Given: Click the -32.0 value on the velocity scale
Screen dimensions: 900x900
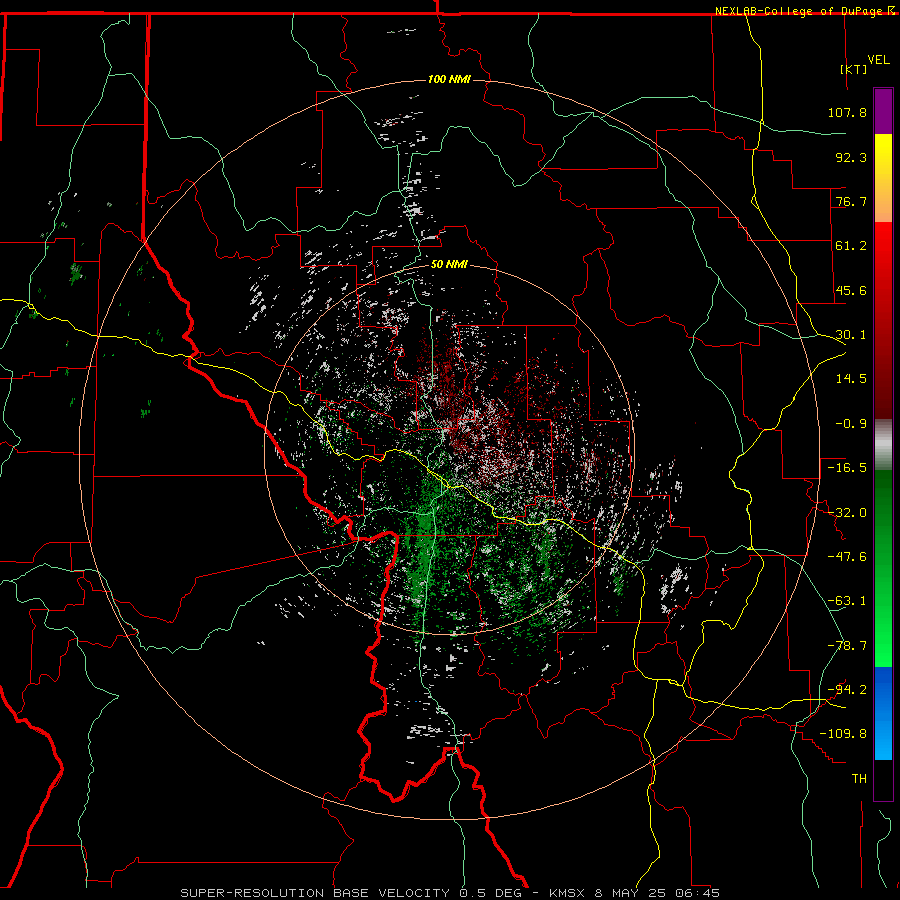Looking at the screenshot, I should coord(847,513).
